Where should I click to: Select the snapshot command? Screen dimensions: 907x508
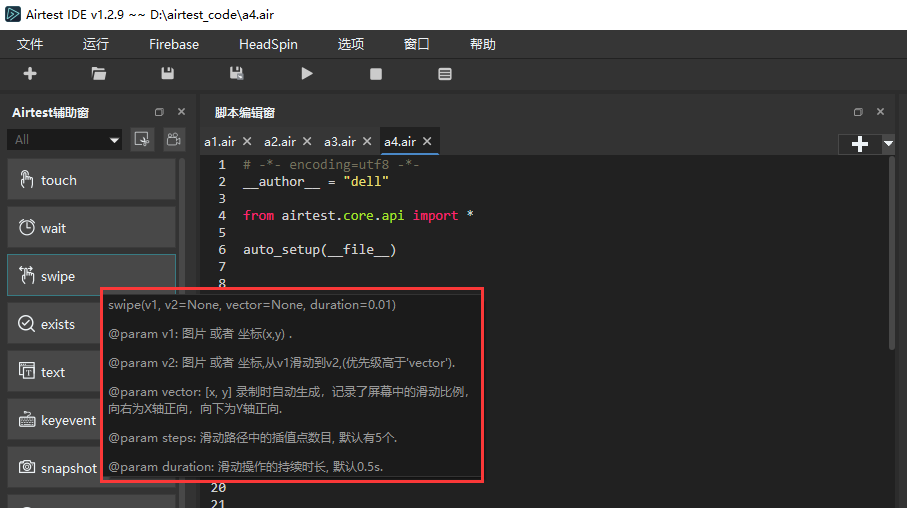point(54,467)
